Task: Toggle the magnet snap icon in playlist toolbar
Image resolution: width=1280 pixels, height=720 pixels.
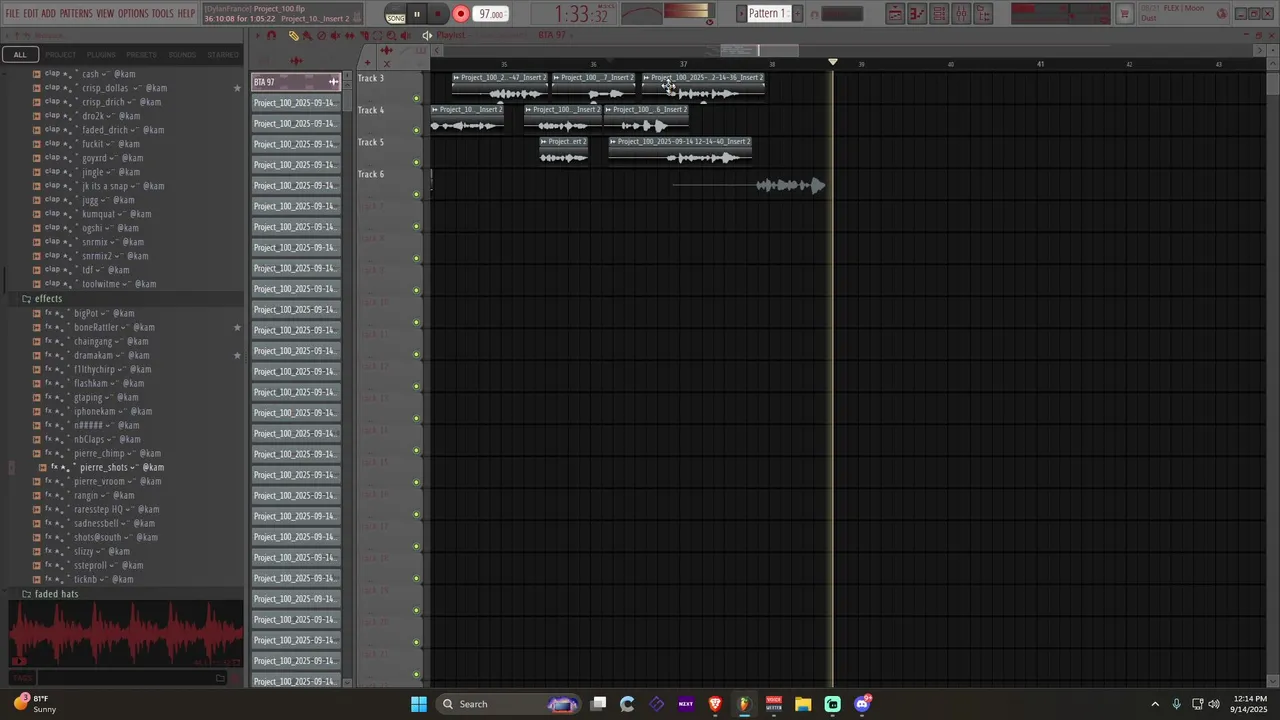Action: 271,35
